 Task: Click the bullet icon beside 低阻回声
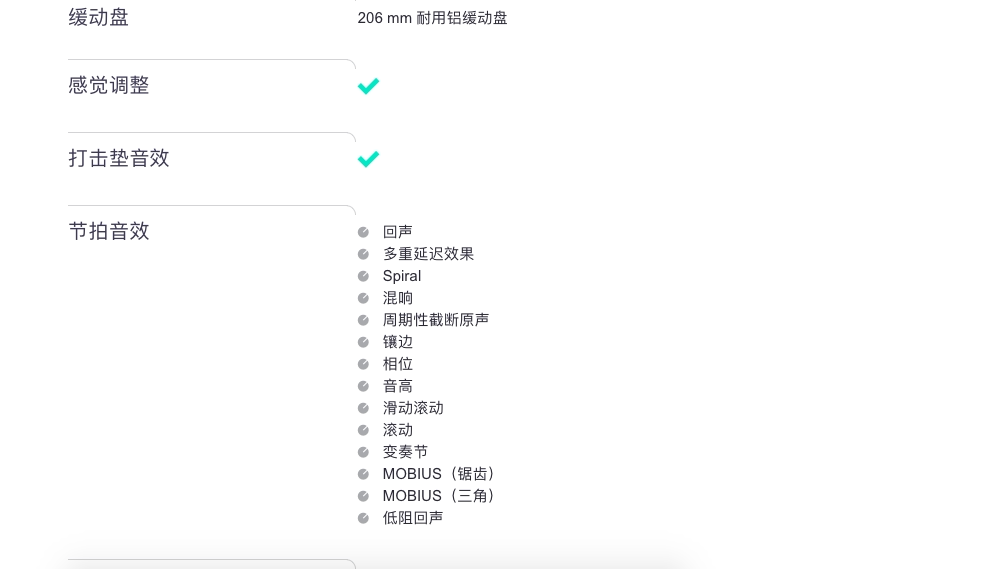pos(363,518)
